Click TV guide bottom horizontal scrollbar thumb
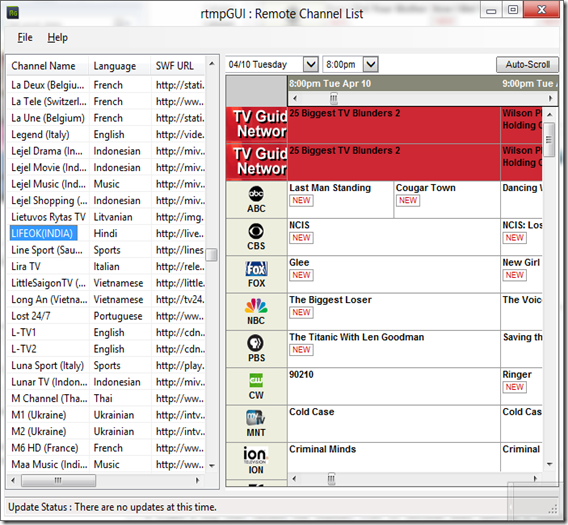 click(x=331, y=479)
